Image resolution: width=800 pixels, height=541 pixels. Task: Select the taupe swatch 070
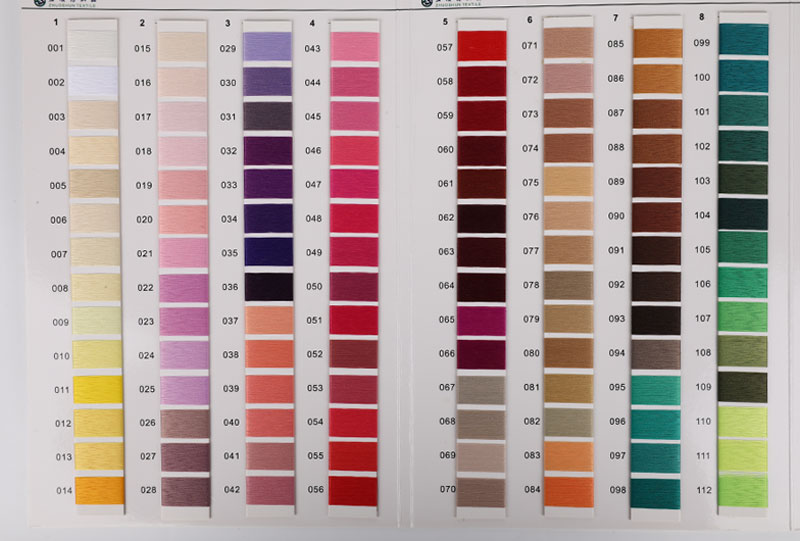tap(482, 489)
